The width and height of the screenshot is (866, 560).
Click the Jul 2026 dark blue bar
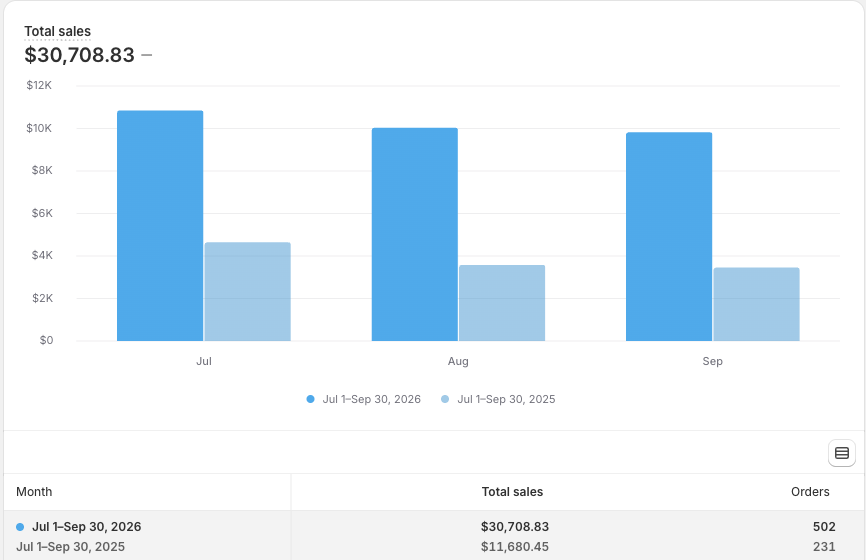[x=160, y=226]
